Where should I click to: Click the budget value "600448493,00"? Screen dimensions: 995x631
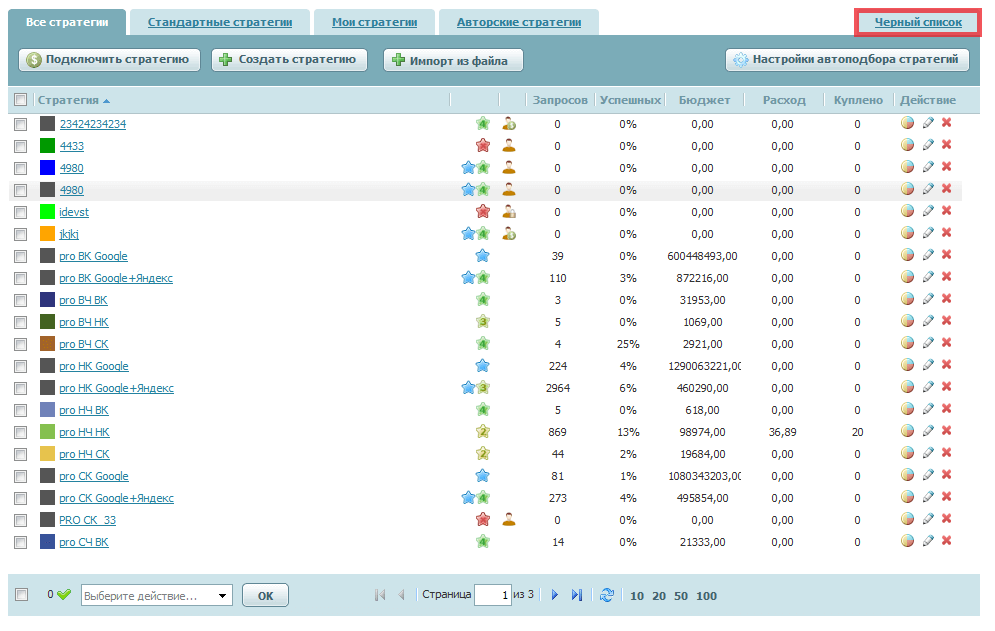[702, 256]
